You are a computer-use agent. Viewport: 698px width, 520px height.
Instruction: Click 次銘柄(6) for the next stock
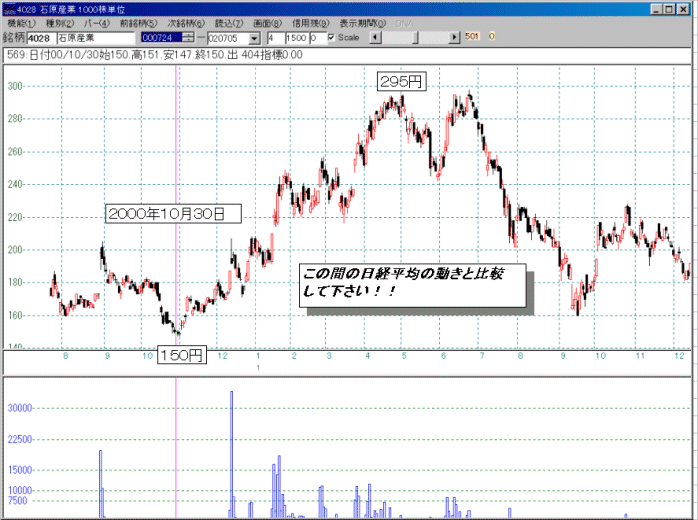[183, 22]
